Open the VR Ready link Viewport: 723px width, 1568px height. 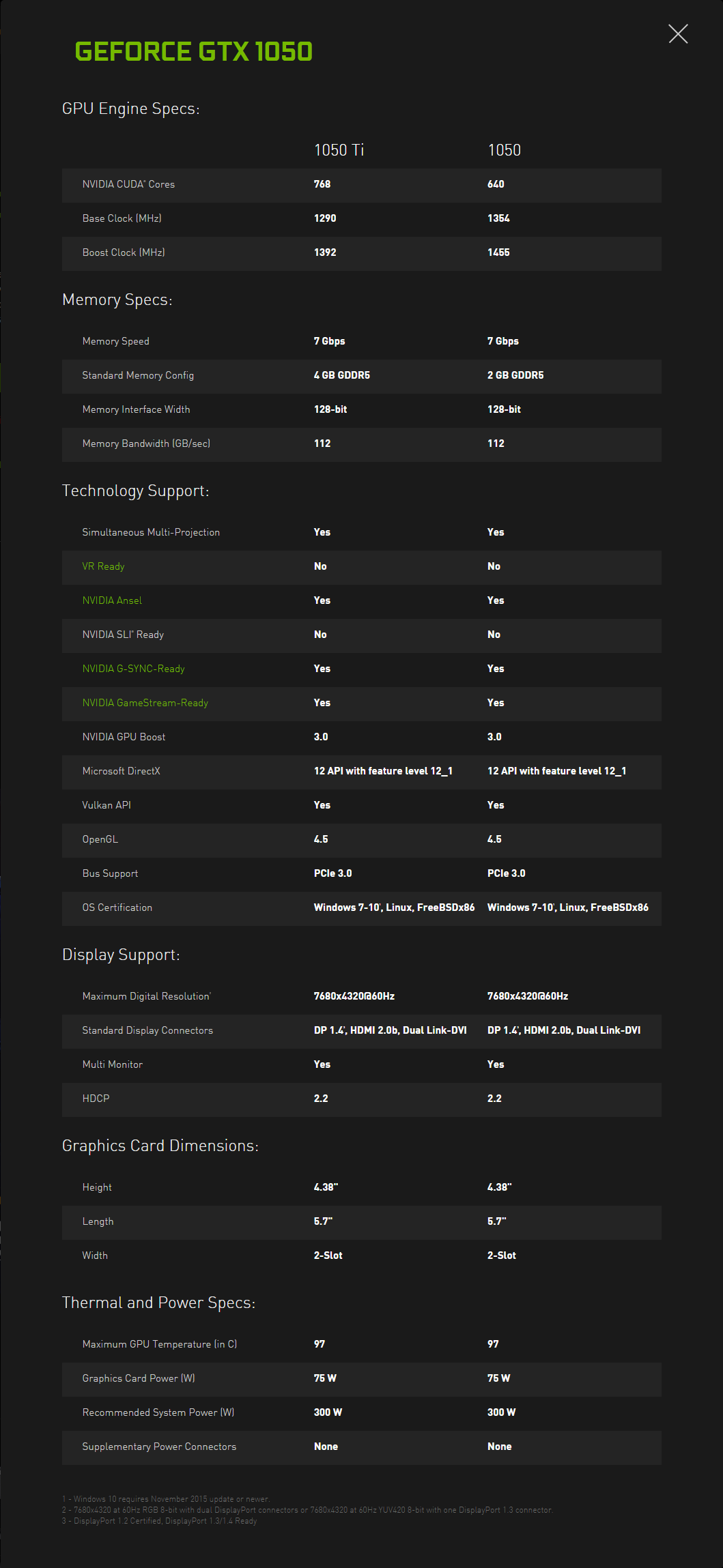pos(103,566)
